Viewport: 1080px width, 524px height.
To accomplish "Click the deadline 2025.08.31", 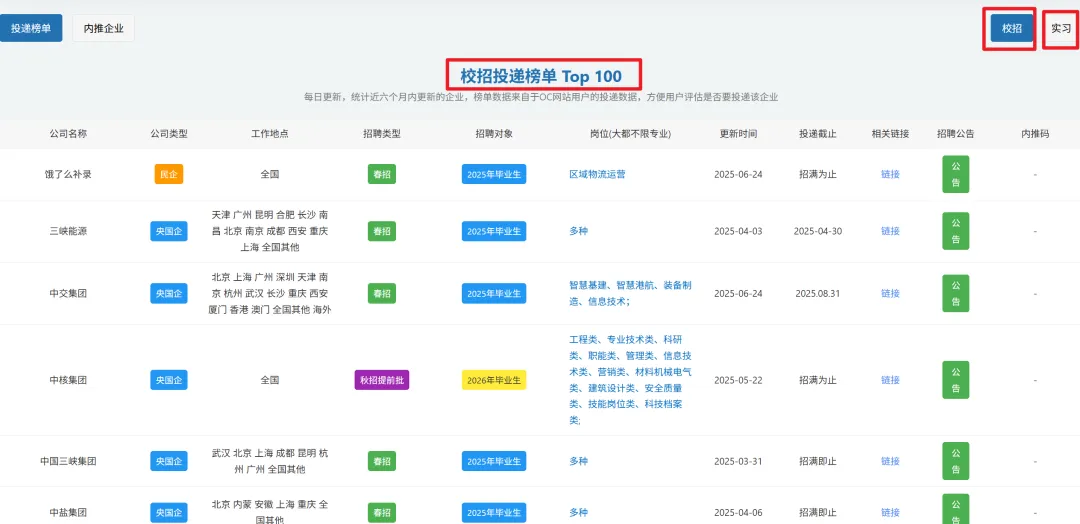I will click(x=818, y=293).
